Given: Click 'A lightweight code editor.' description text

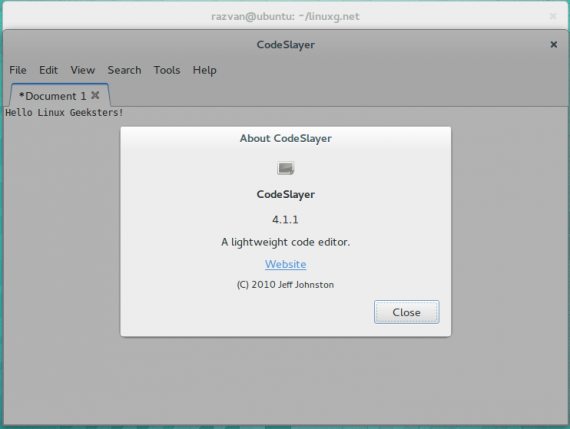Looking at the screenshot, I should coord(285,242).
